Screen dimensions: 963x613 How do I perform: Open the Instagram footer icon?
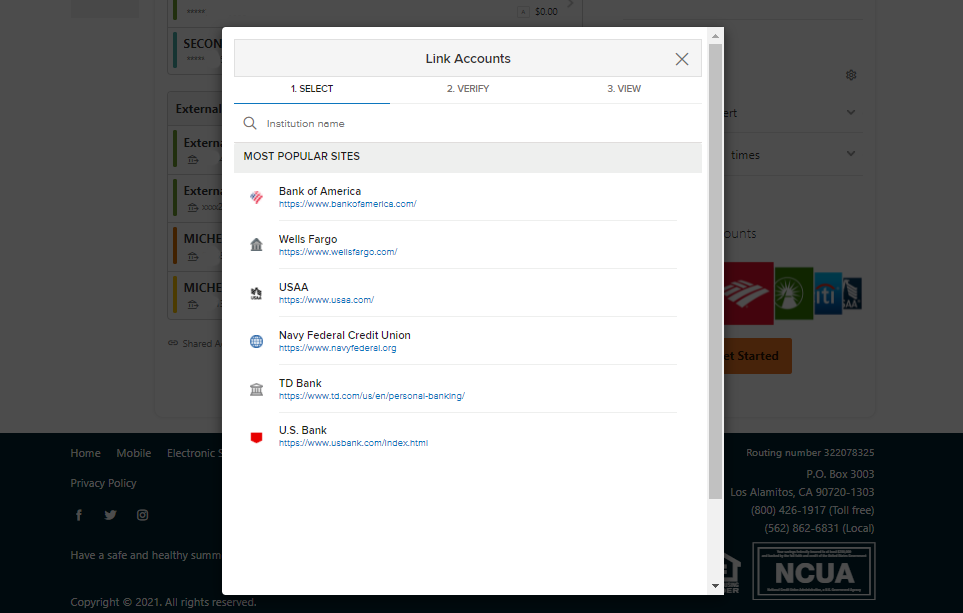pos(142,515)
